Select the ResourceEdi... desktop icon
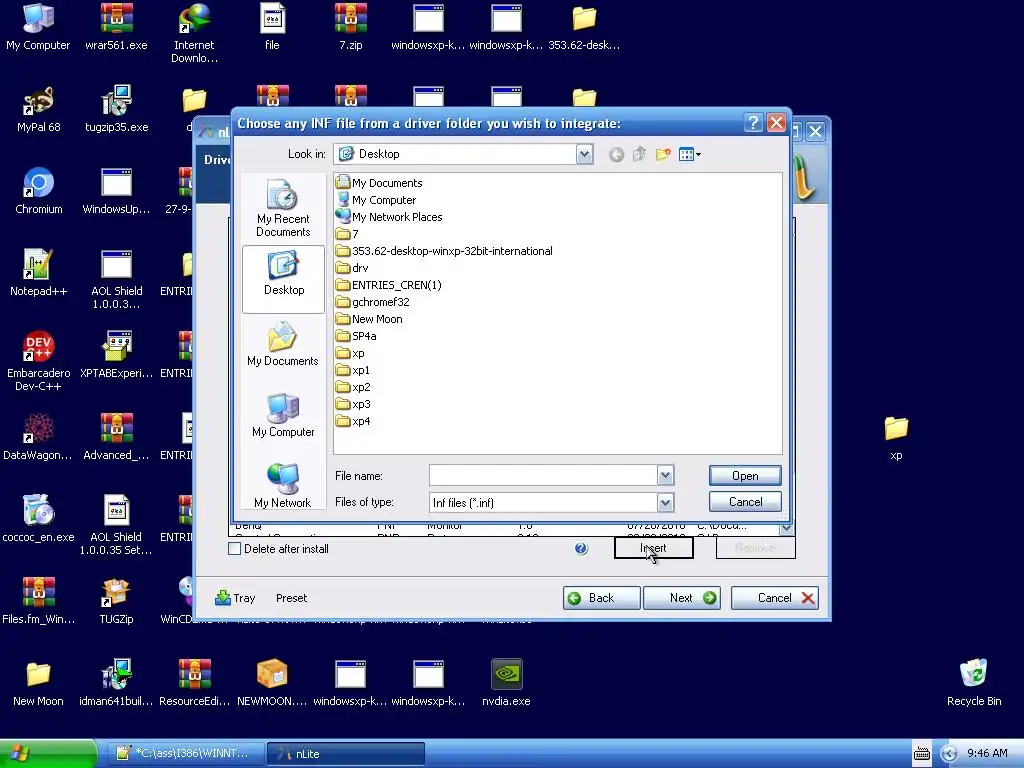 (x=194, y=682)
